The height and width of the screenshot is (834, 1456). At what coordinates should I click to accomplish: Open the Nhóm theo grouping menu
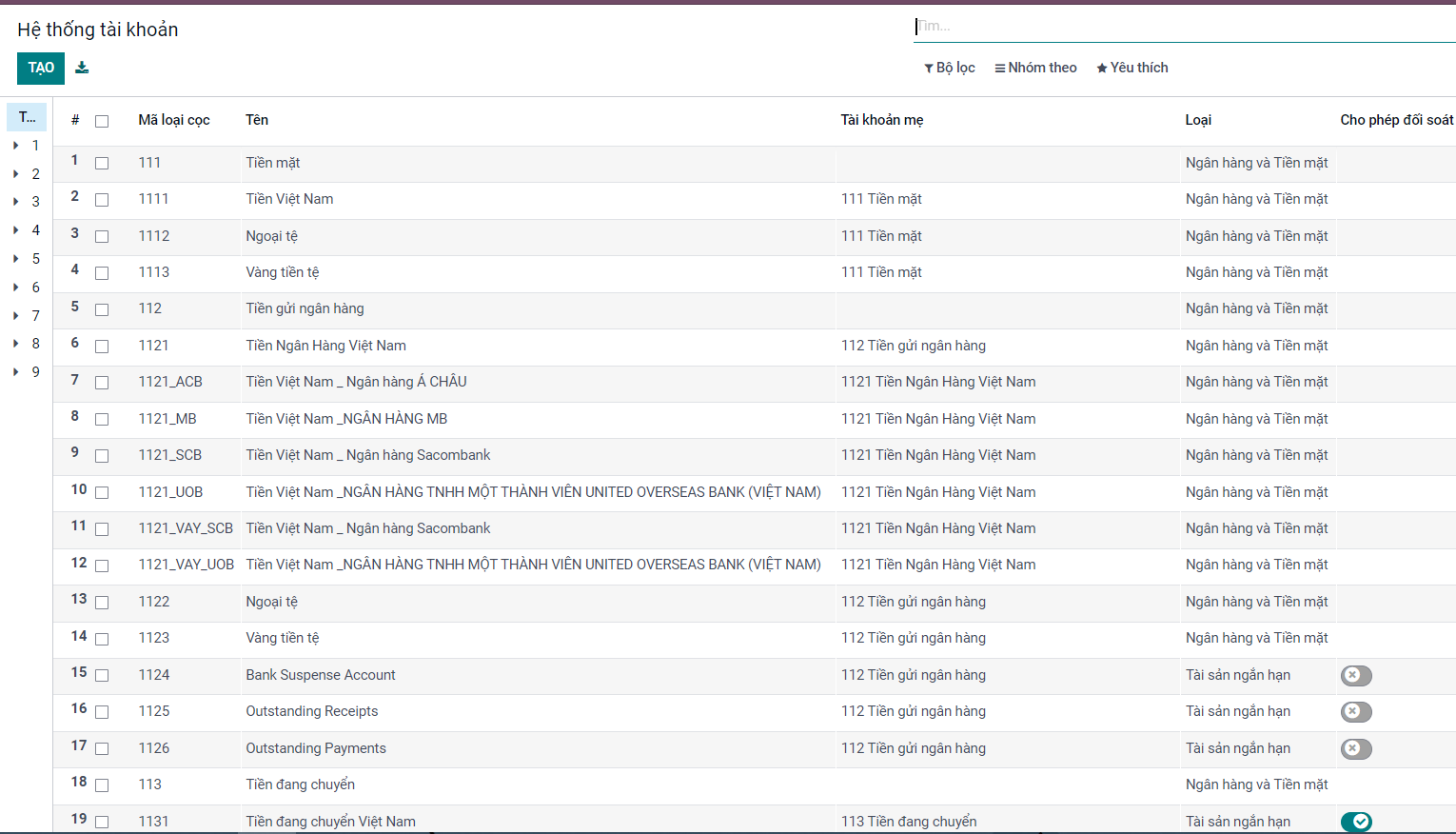(x=1035, y=68)
